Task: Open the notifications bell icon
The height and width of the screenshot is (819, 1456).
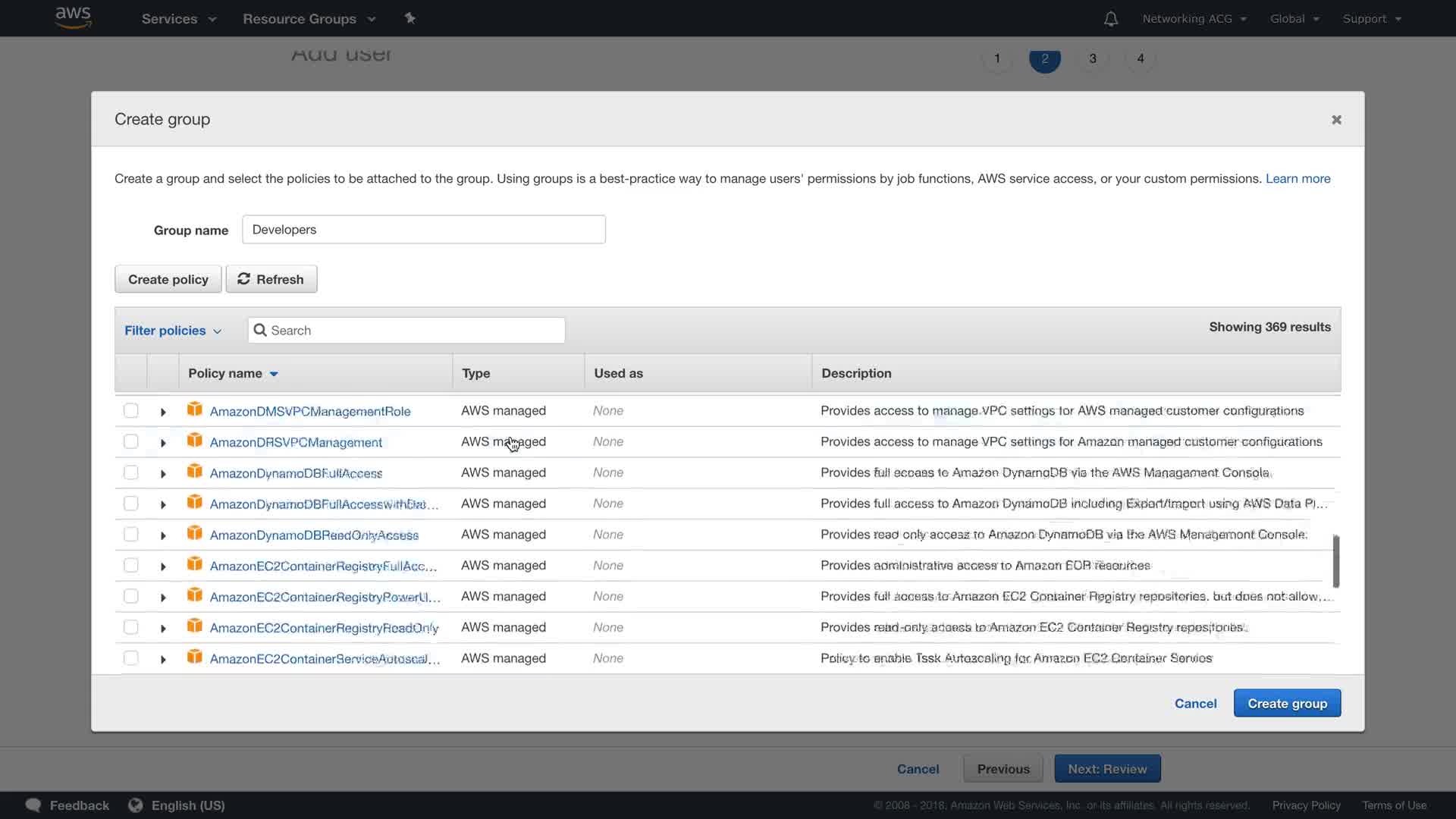Action: [1110, 19]
